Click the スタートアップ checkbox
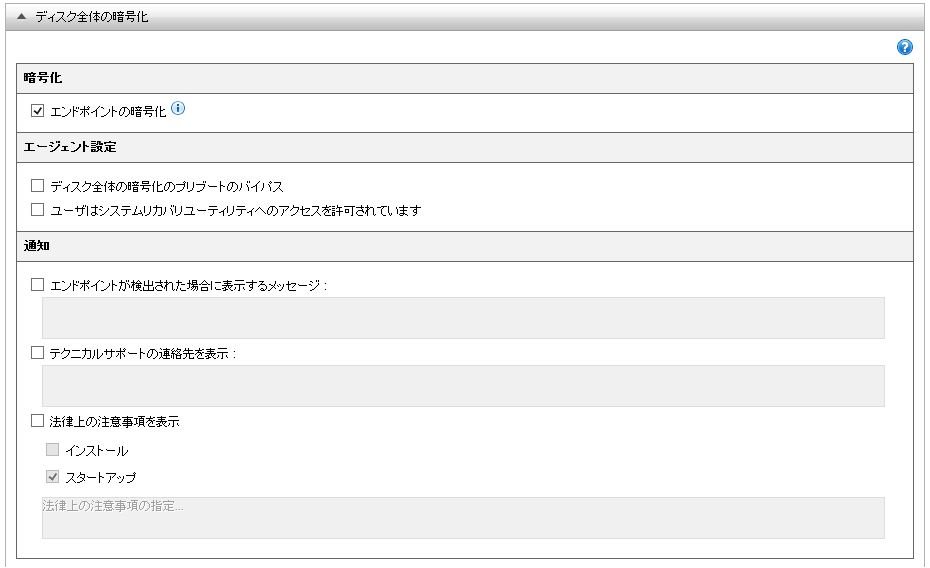The width and height of the screenshot is (930, 568). [x=53, y=477]
